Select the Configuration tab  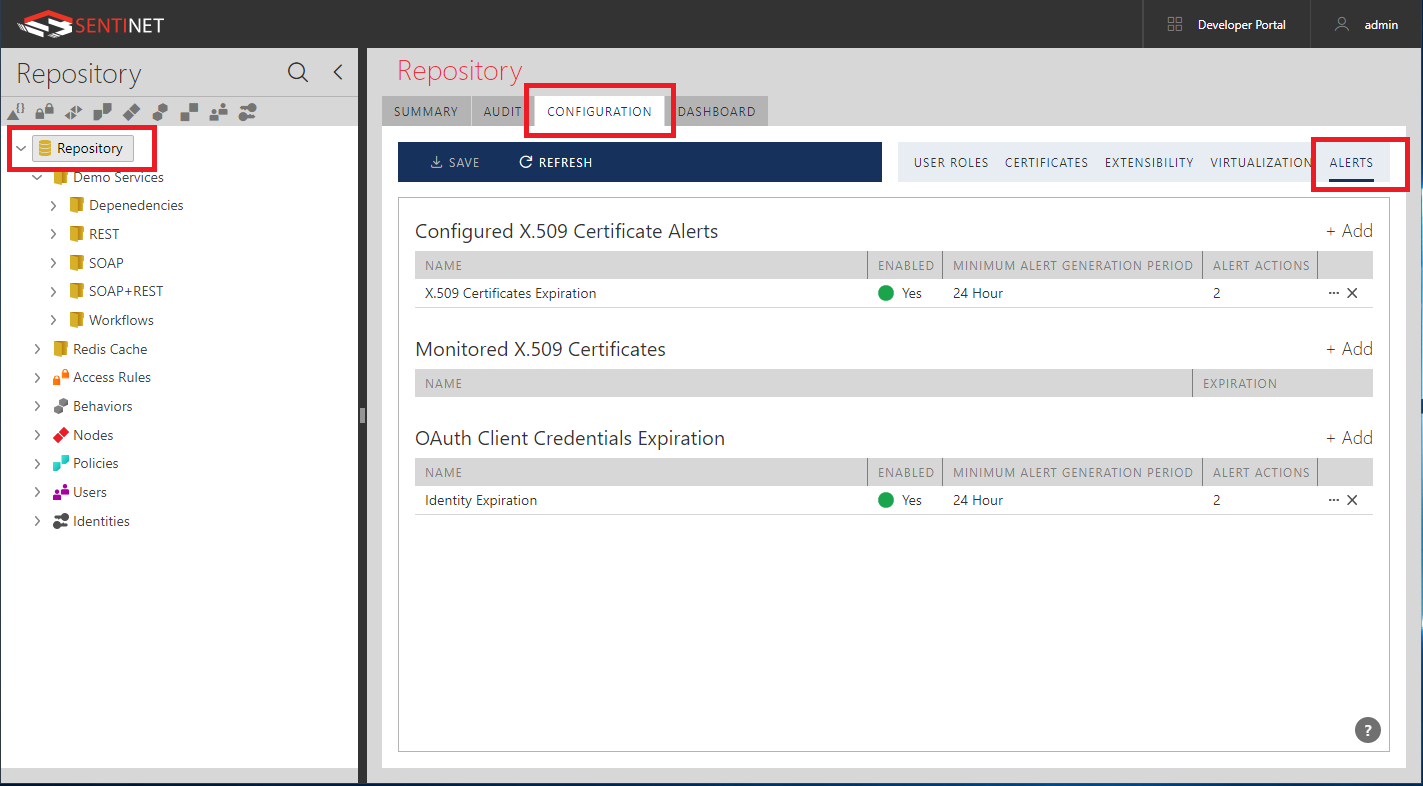click(599, 112)
